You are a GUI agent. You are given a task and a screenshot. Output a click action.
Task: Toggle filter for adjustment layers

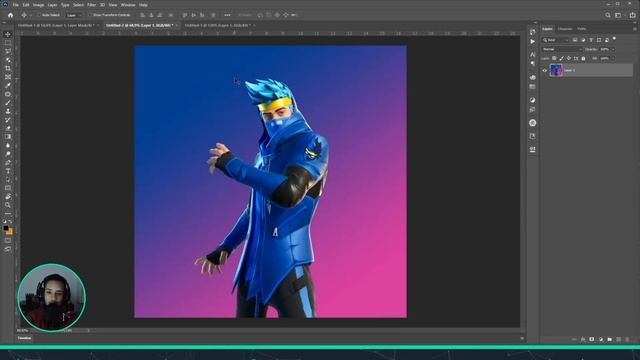click(583, 40)
